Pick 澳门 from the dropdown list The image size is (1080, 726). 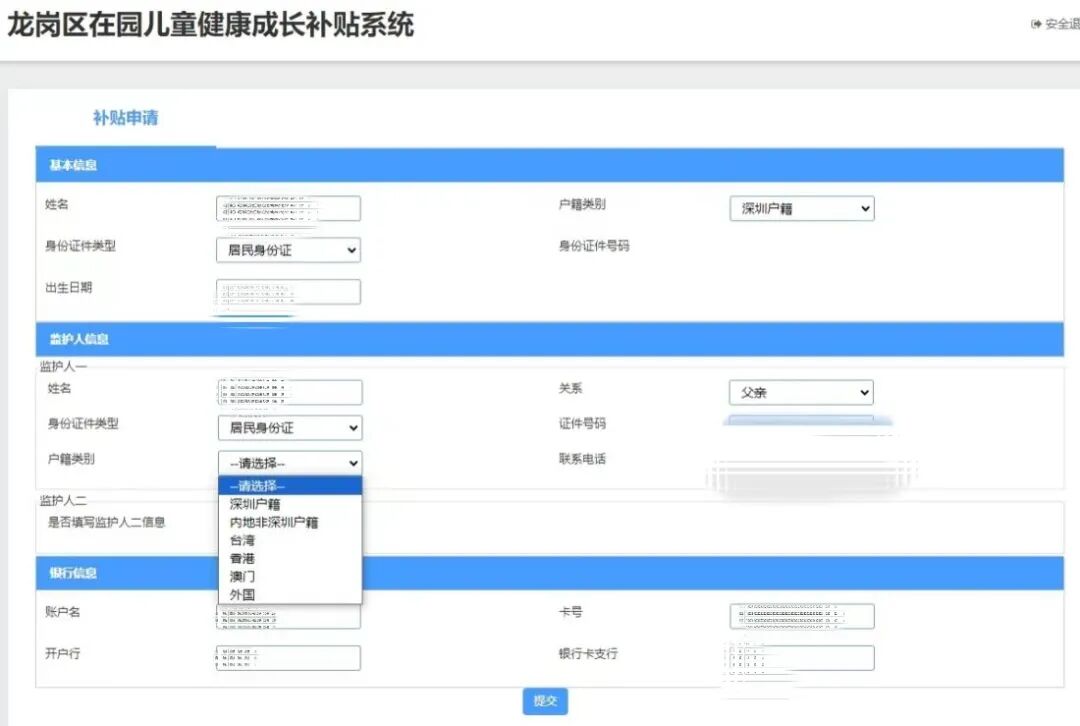click(x=242, y=576)
